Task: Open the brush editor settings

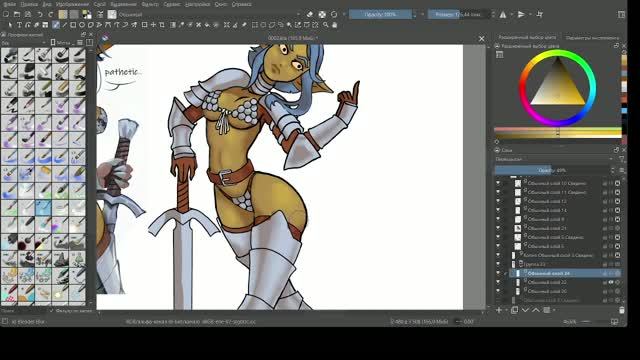Action: coord(100,14)
